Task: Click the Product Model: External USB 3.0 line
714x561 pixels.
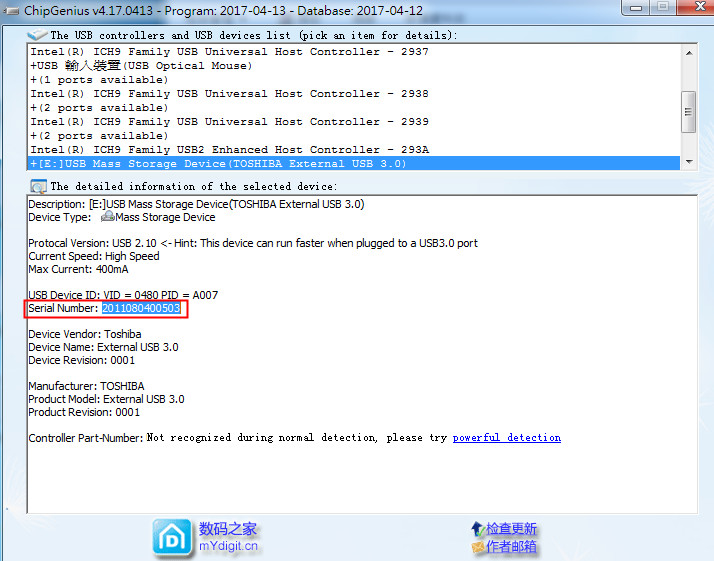Action: tap(106, 399)
